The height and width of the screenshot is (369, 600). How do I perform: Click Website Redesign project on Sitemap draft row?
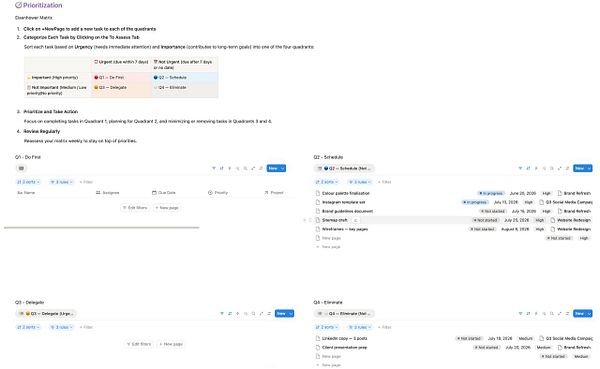570,220
